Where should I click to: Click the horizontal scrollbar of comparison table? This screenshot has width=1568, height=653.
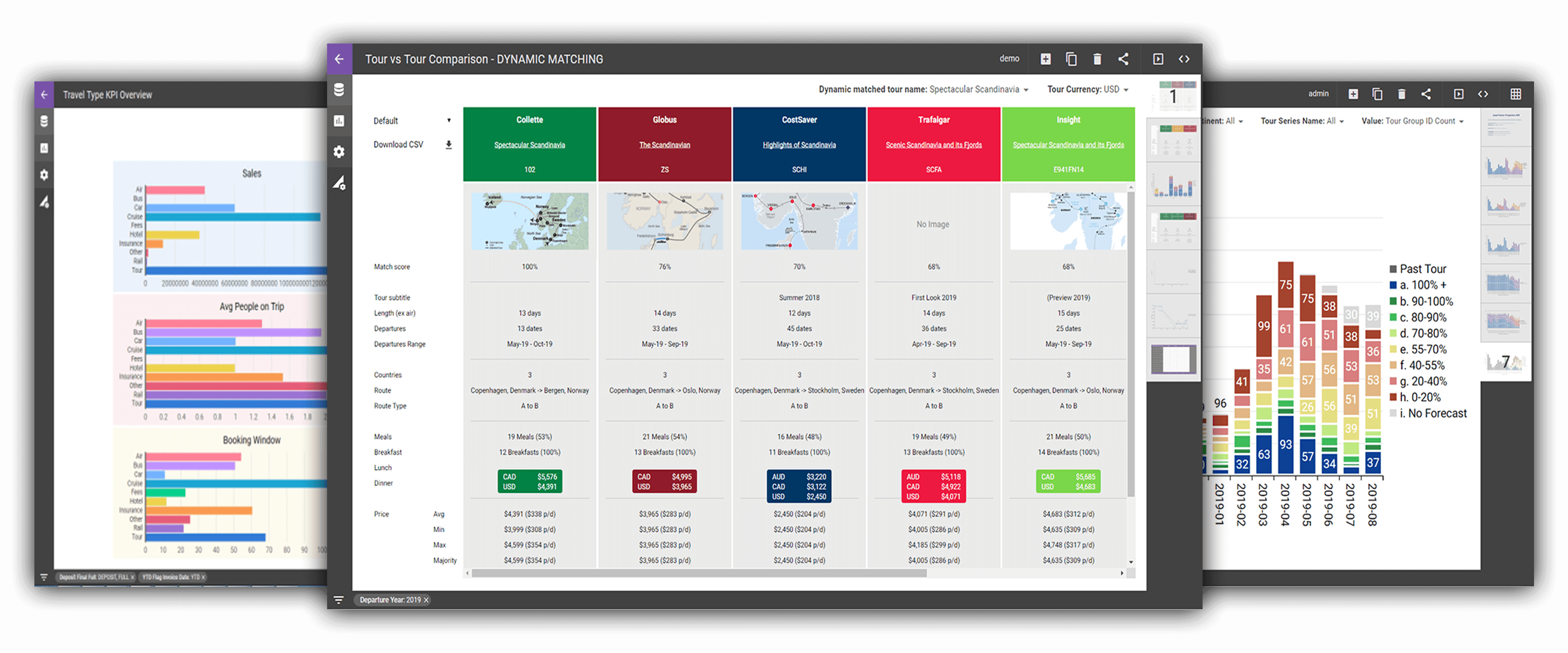coord(699,573)
